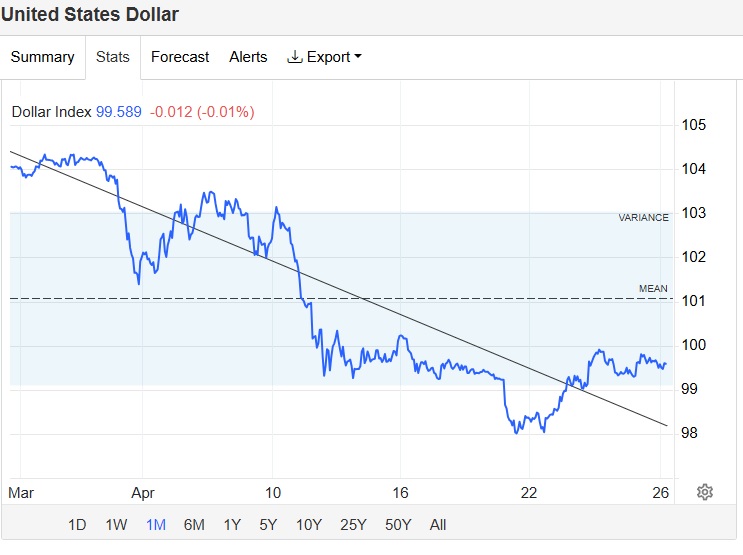Open the Stats tab

point(113,57)
